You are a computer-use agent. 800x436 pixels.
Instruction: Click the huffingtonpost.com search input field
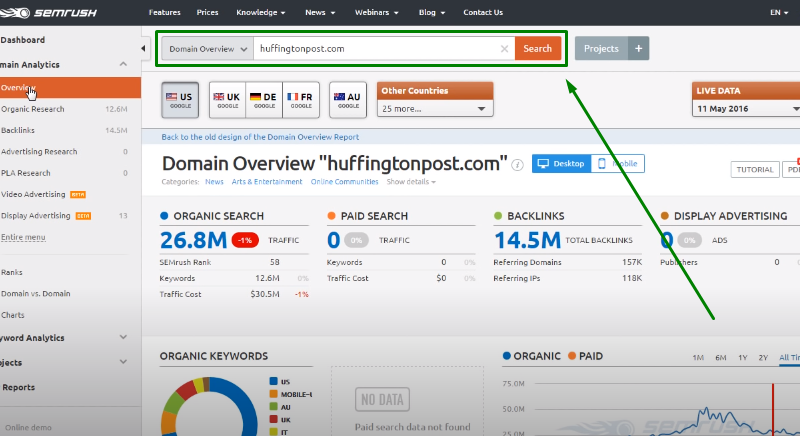(375, 49)
